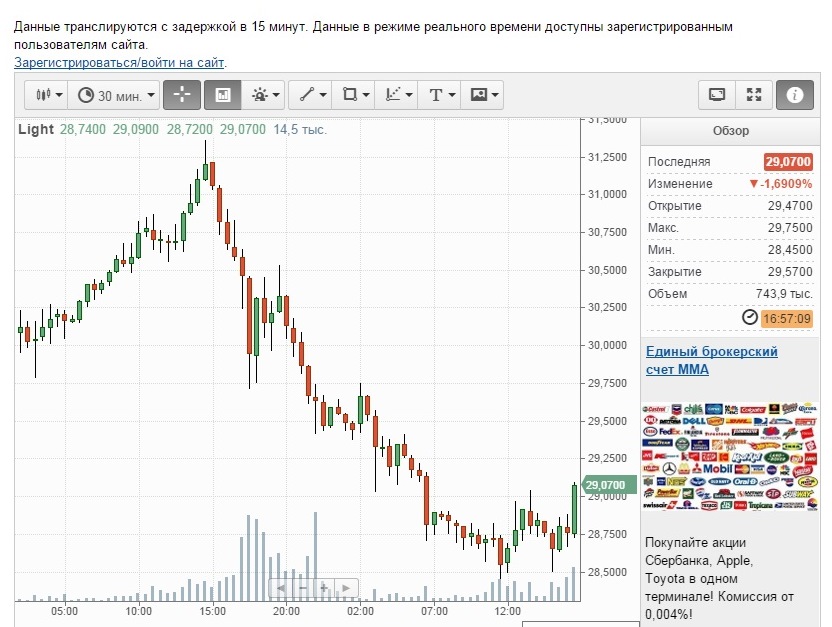This screenshot has width=832, height=627.
Task: Switch chart to fullscreen mode
Action: pyautogui.click(x=754, y=95)
